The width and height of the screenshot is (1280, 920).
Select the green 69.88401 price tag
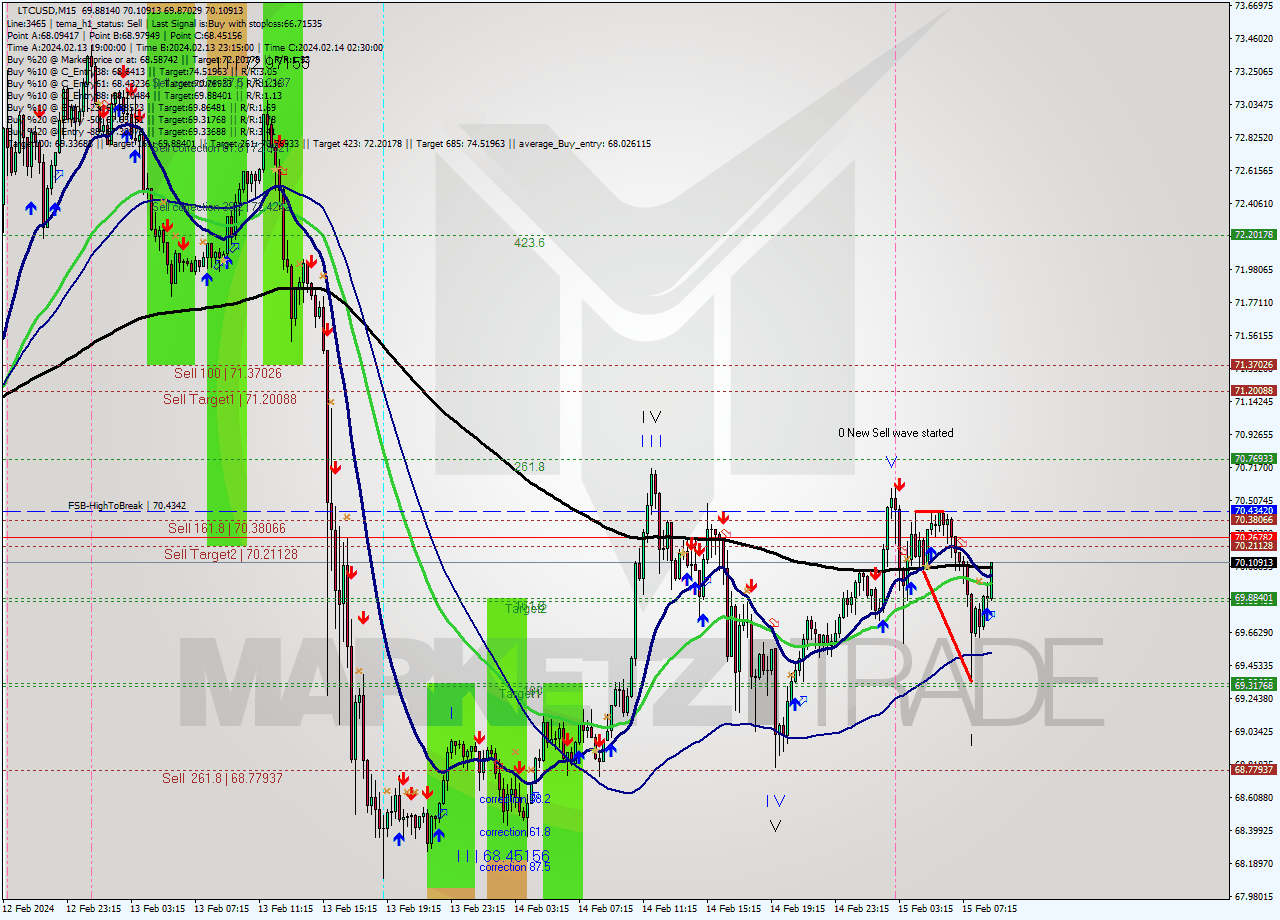[x=1253, y=598]
